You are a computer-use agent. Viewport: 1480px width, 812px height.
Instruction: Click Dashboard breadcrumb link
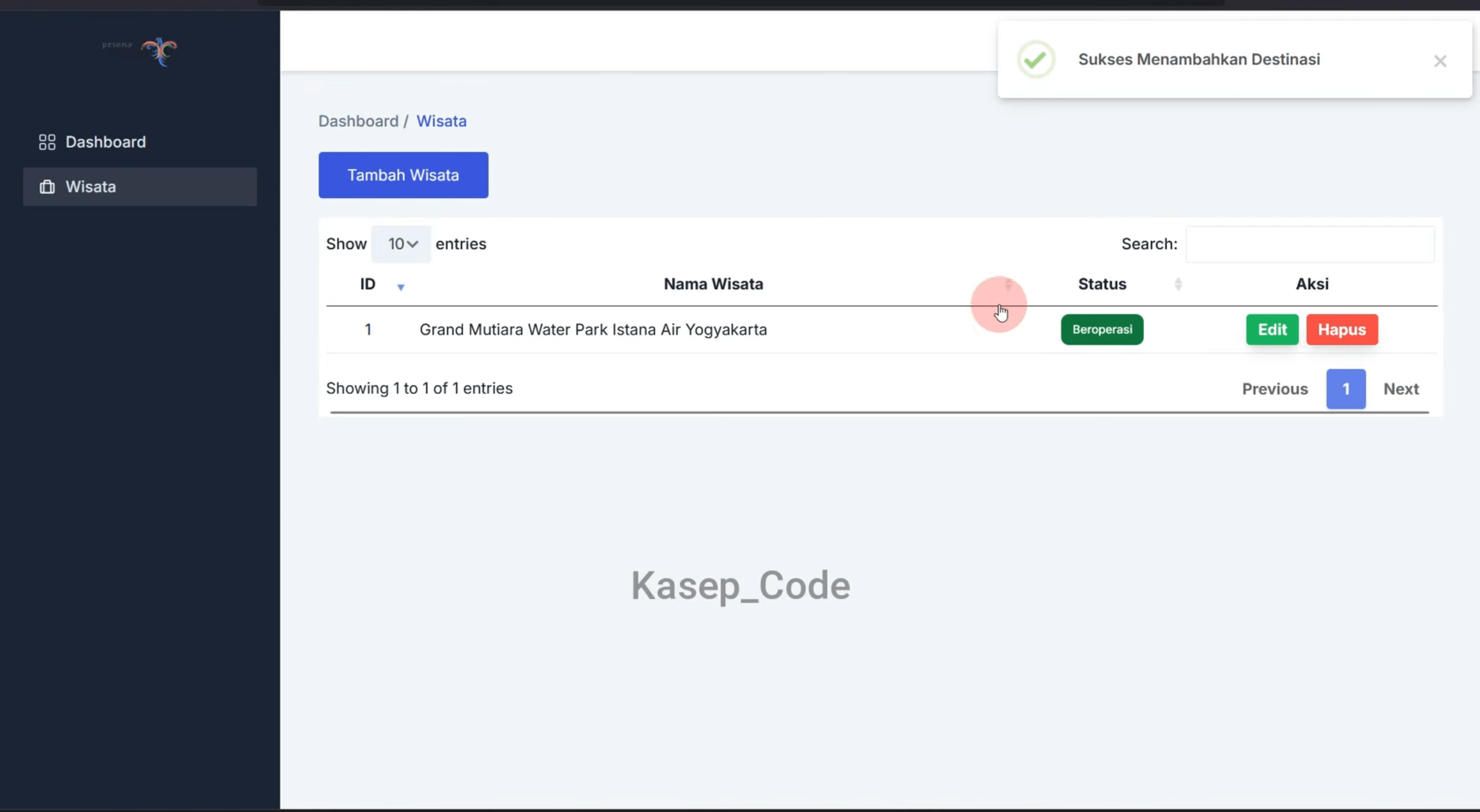358,121
